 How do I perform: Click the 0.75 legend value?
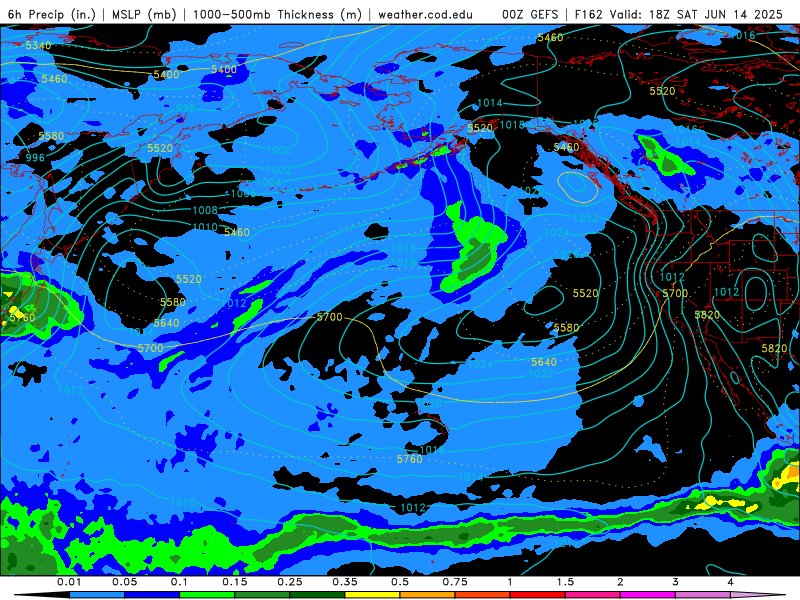pos(455,582)
